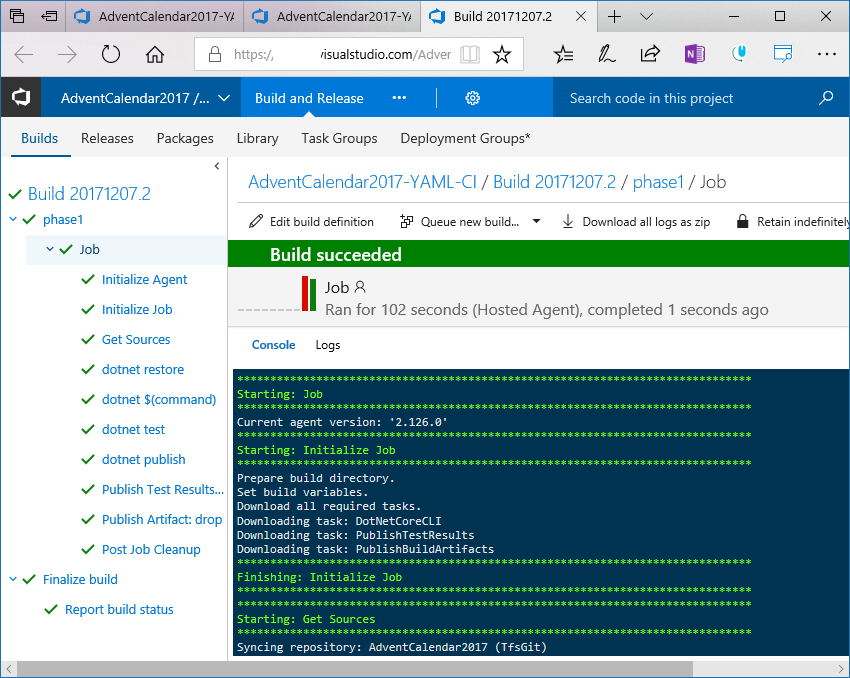
Task: Open the AdventCalendar2017-YAML-CI breadcrumb link
Action: point(362,182)
